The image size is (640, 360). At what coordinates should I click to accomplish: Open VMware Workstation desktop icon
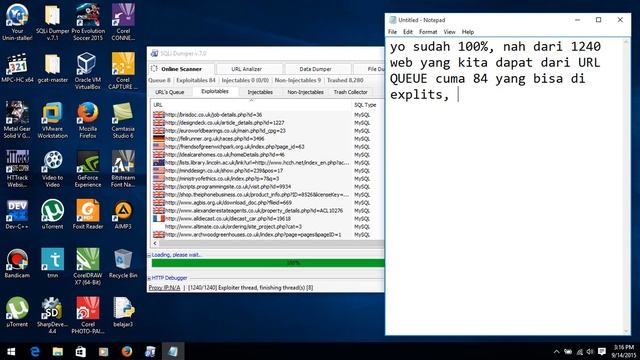click(x=53, y=120)
